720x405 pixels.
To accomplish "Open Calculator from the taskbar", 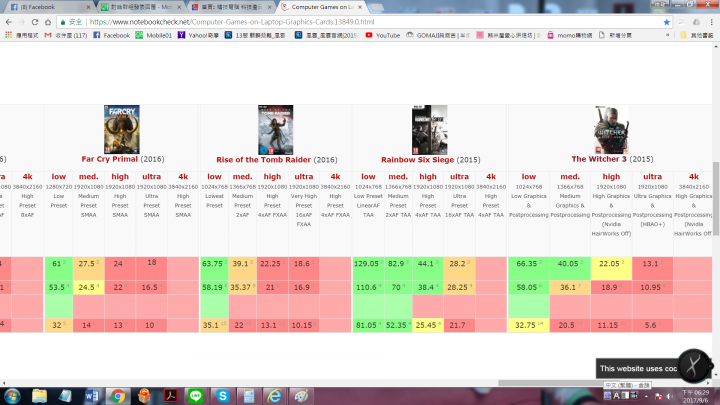I will pyautogui.click(x=249, y=396).
